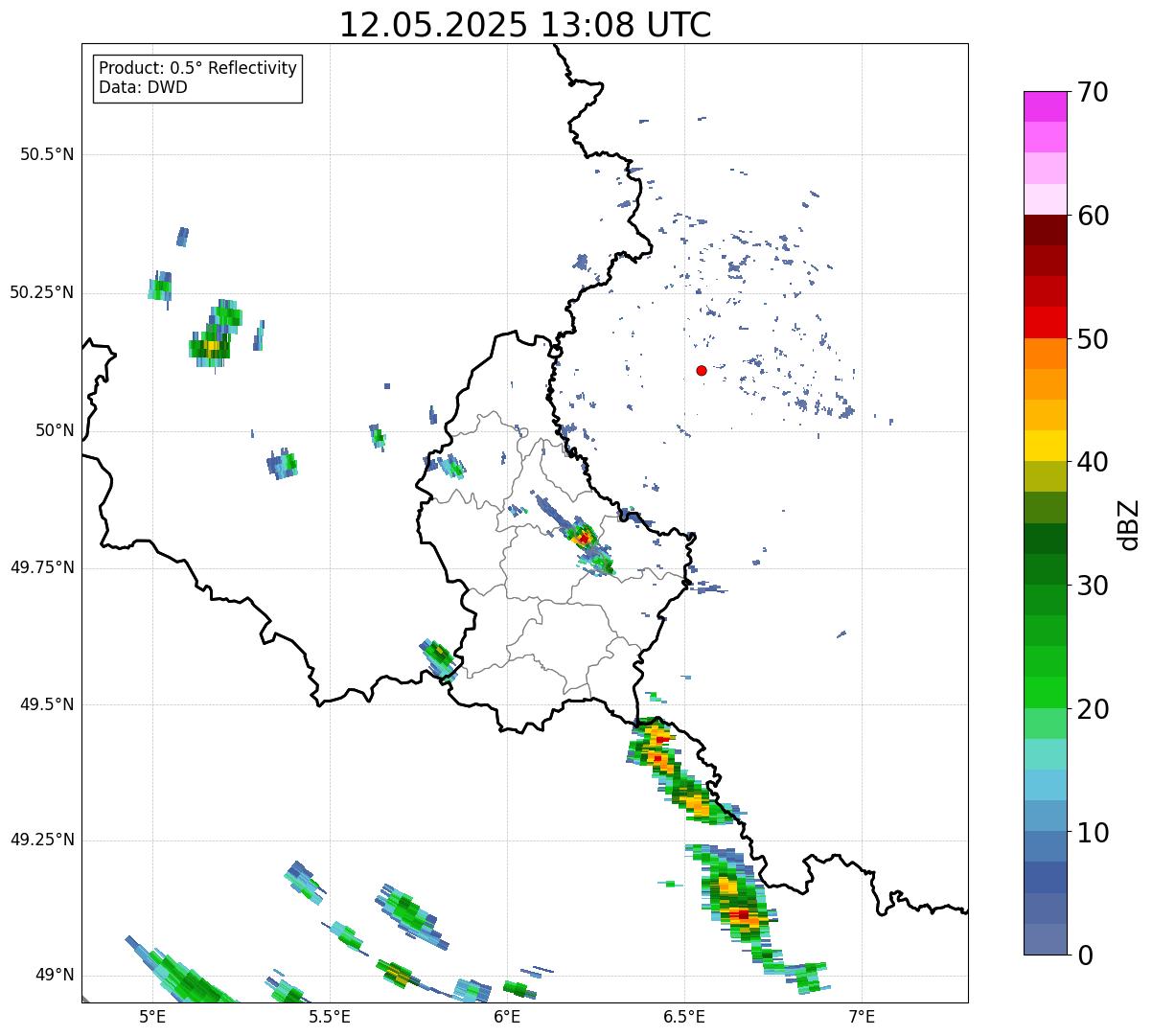Click the colorbar tick label 20
The height and width of the screenshot is (1036, 1152).
1093,709
